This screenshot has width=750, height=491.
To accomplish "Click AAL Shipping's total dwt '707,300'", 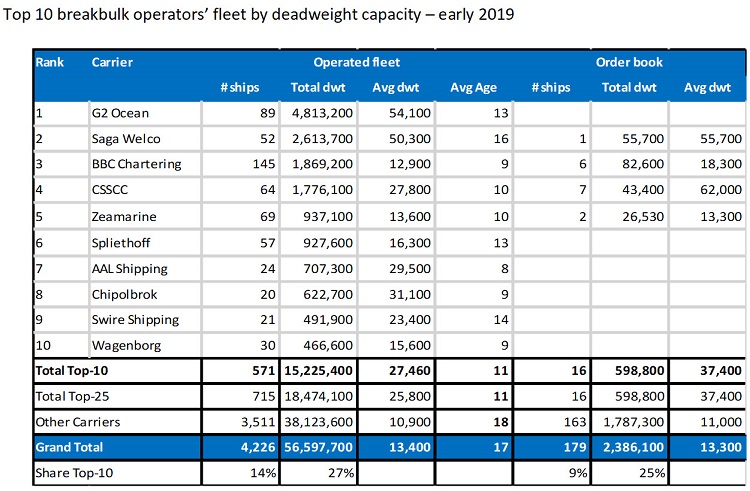I will point(328,269).
